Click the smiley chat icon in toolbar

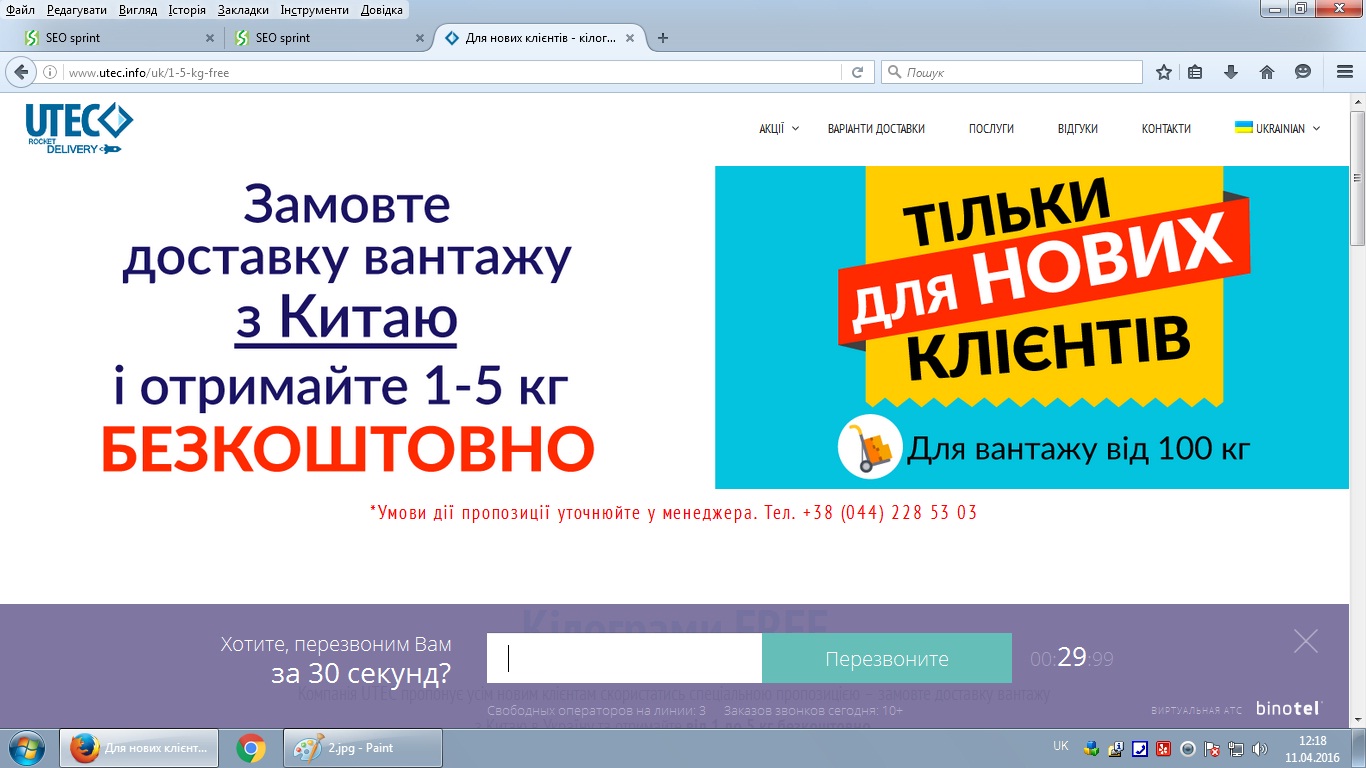(x=1303, y=72)
